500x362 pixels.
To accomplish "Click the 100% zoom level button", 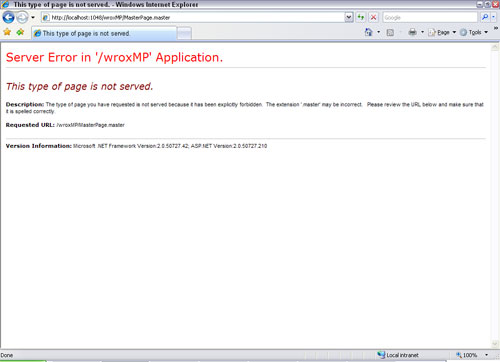I will click(x=467, y=355).
